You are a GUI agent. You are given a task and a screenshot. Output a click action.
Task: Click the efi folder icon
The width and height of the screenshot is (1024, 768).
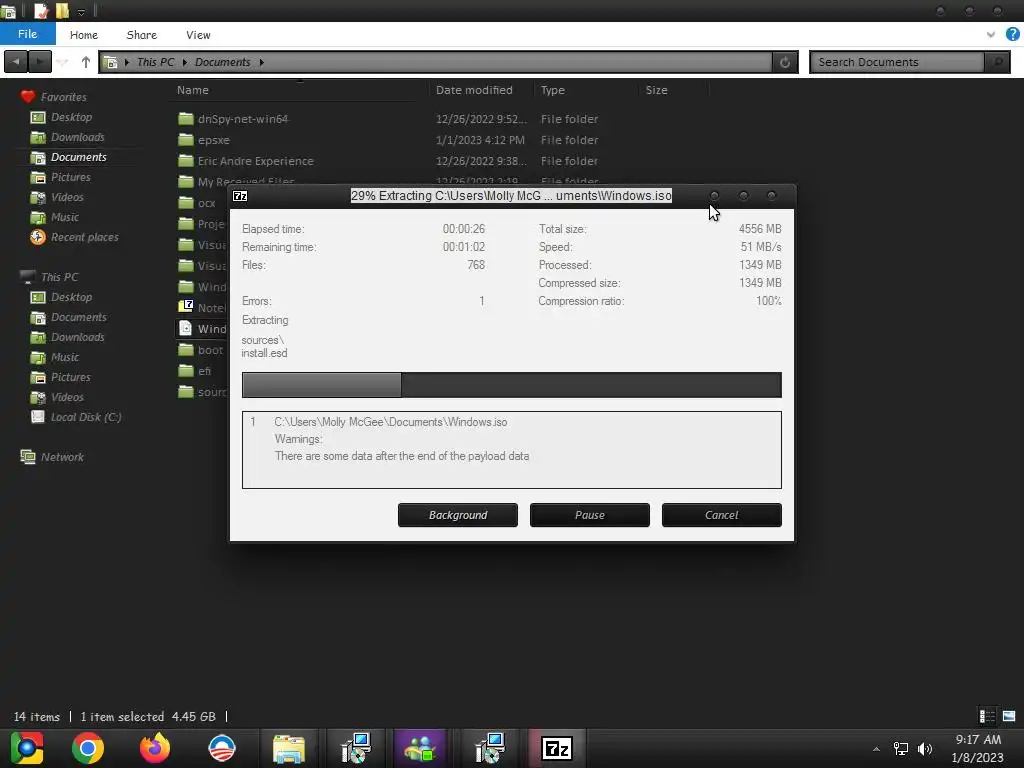click(x=186, y=370)
